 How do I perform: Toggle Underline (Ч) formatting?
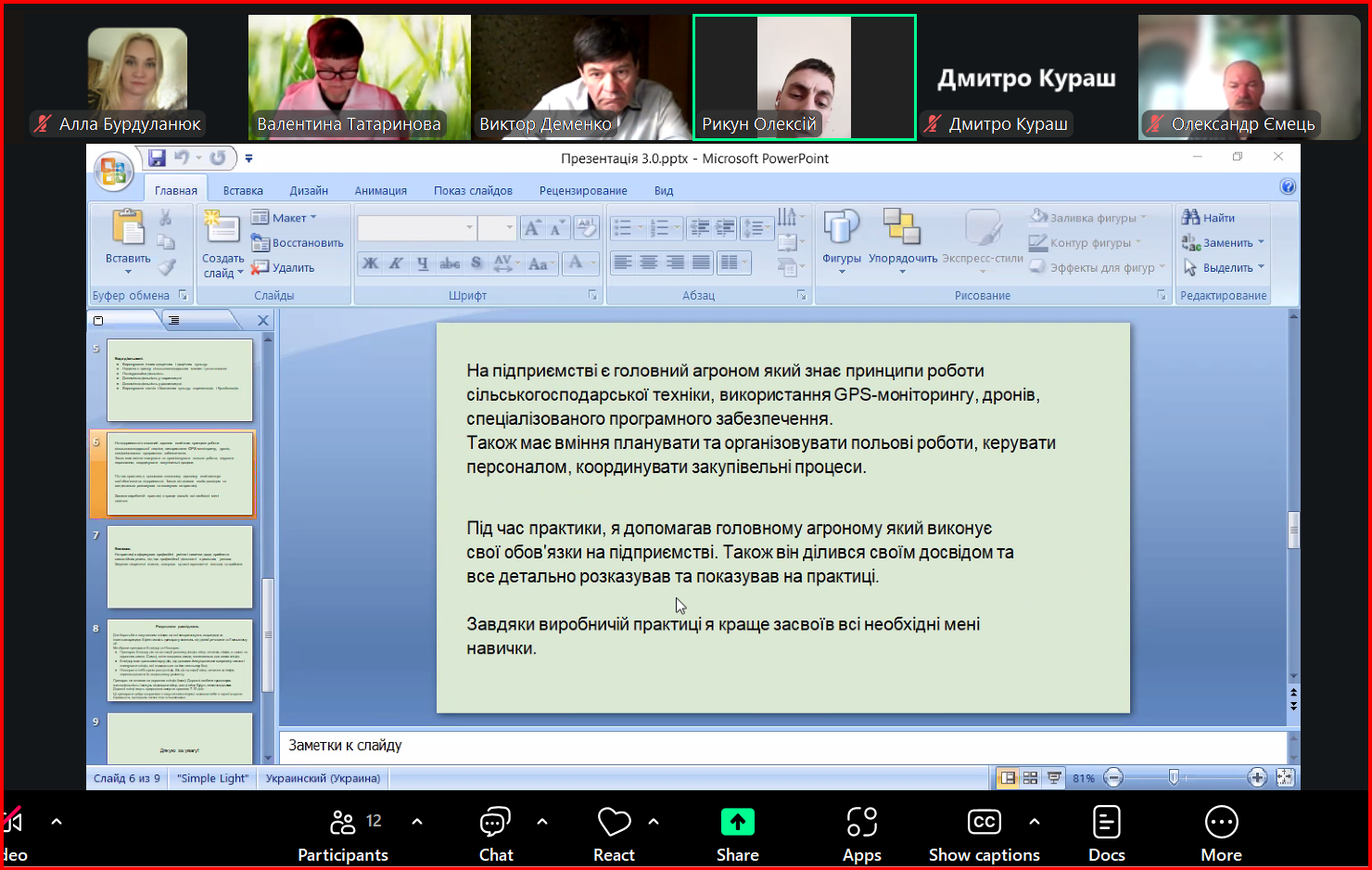click(423, 263)
